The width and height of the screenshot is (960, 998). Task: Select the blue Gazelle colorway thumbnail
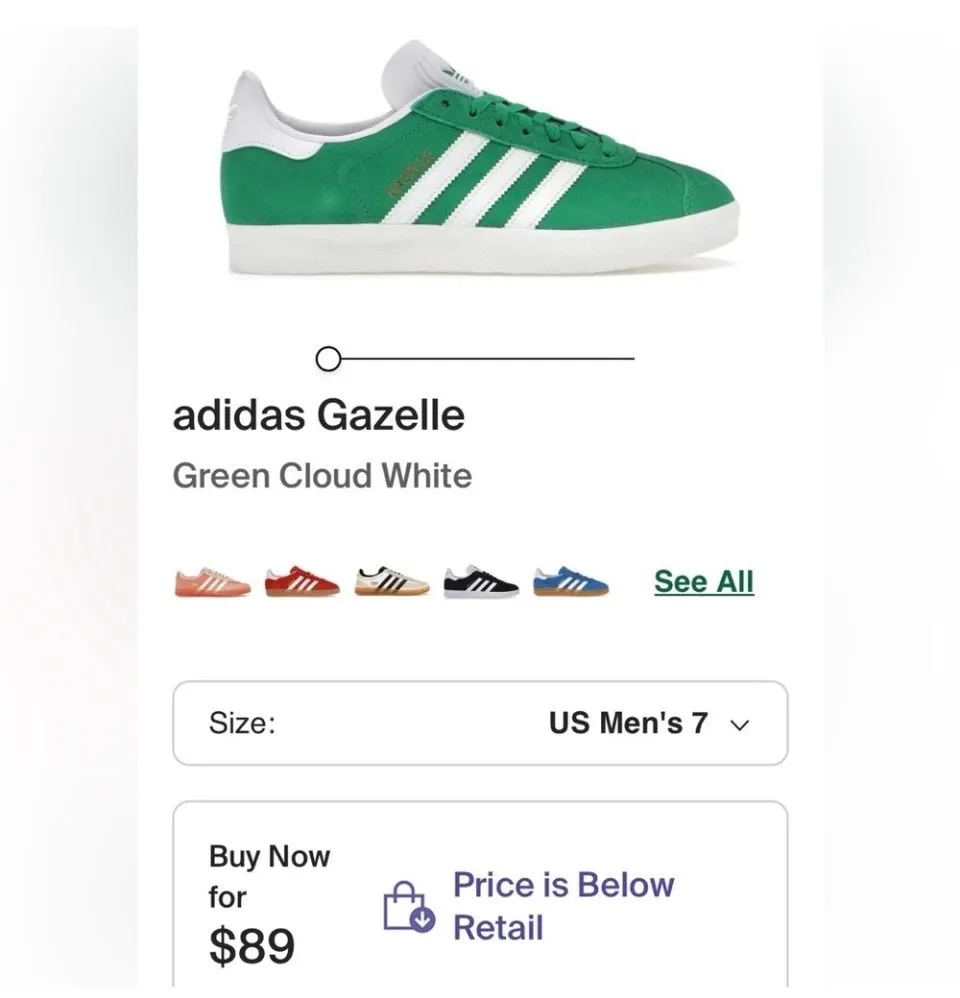point(571,581)
